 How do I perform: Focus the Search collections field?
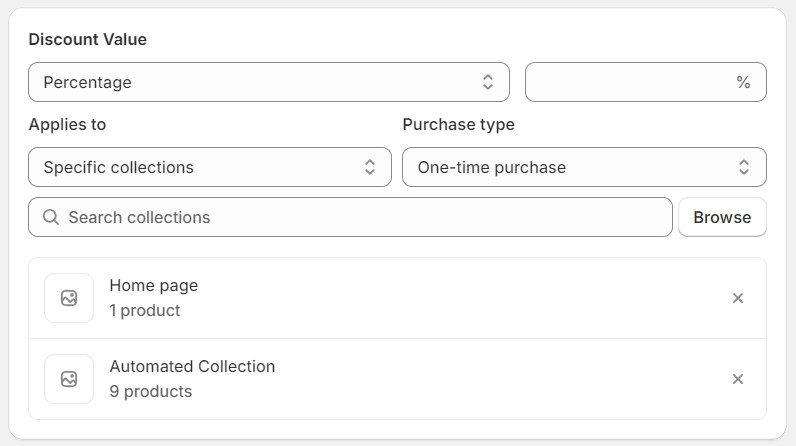tap(360, 217)
